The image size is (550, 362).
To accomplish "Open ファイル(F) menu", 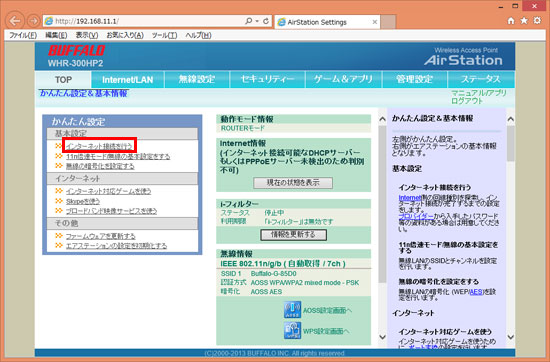I will 23,35.
